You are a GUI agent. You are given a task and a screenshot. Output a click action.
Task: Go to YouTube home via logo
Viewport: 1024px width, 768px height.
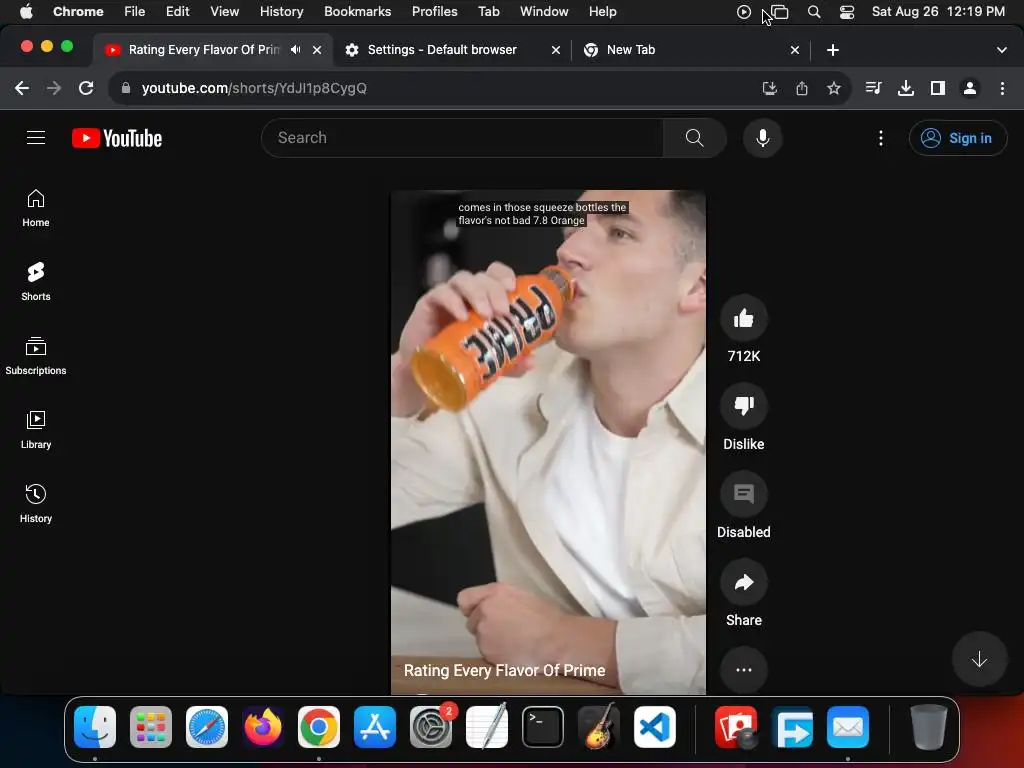pyautogui.click(x=117, y=138)
